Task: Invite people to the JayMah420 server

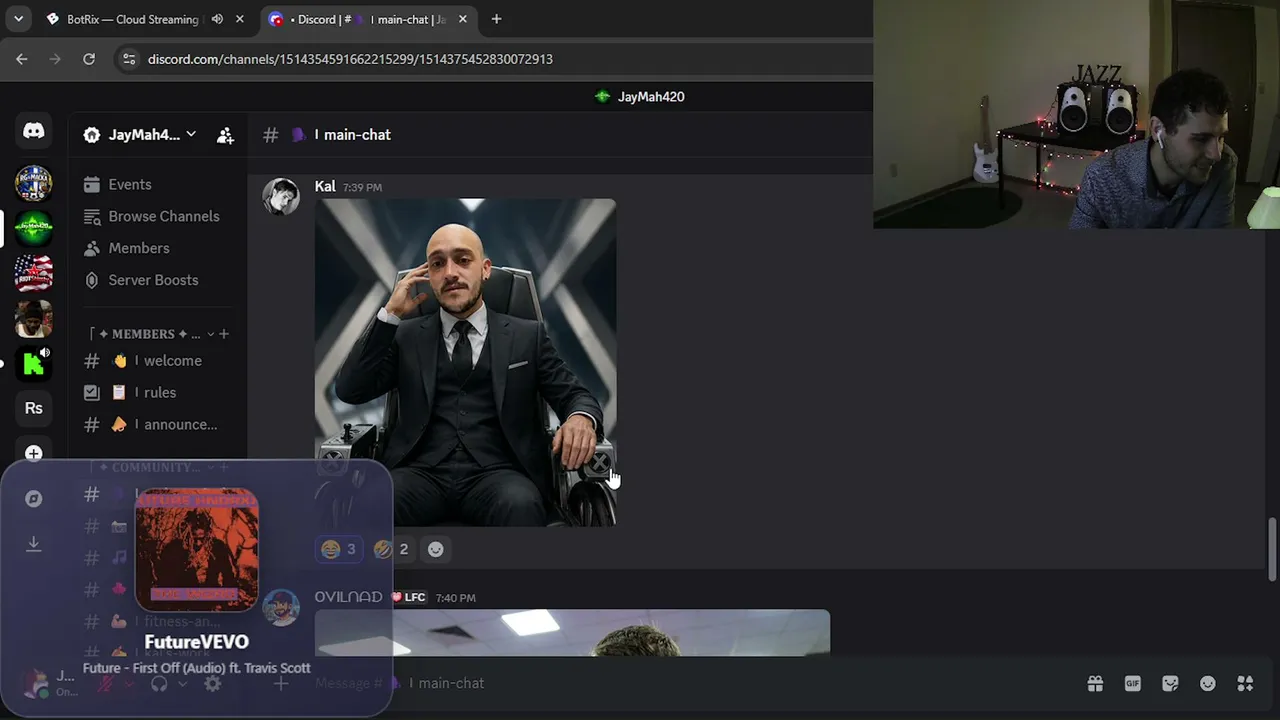Action: tap(225, 135)
